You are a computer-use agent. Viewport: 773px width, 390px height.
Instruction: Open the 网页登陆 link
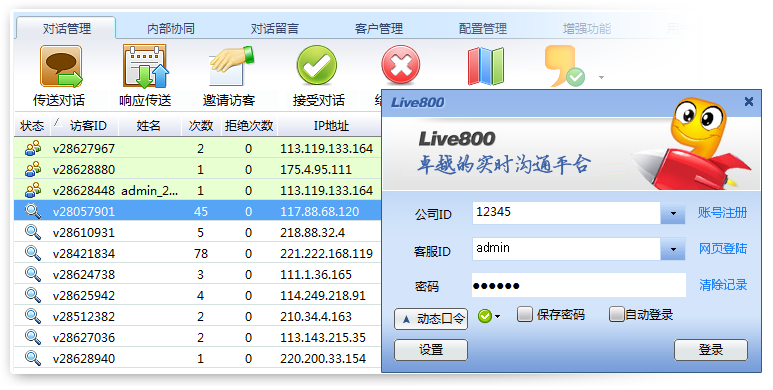(x=723, y=248)
